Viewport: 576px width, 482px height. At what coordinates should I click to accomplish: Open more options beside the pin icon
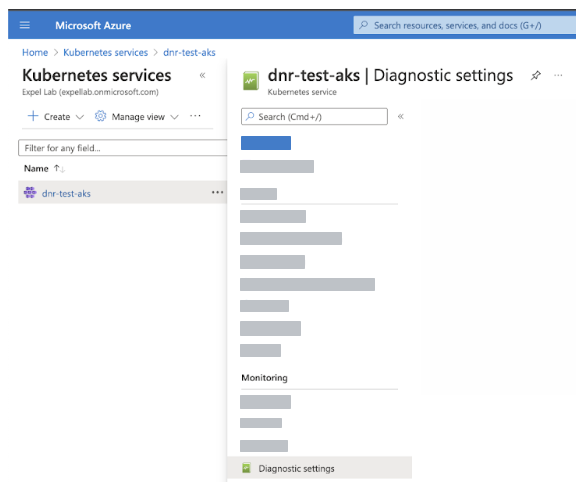point(558,75)
